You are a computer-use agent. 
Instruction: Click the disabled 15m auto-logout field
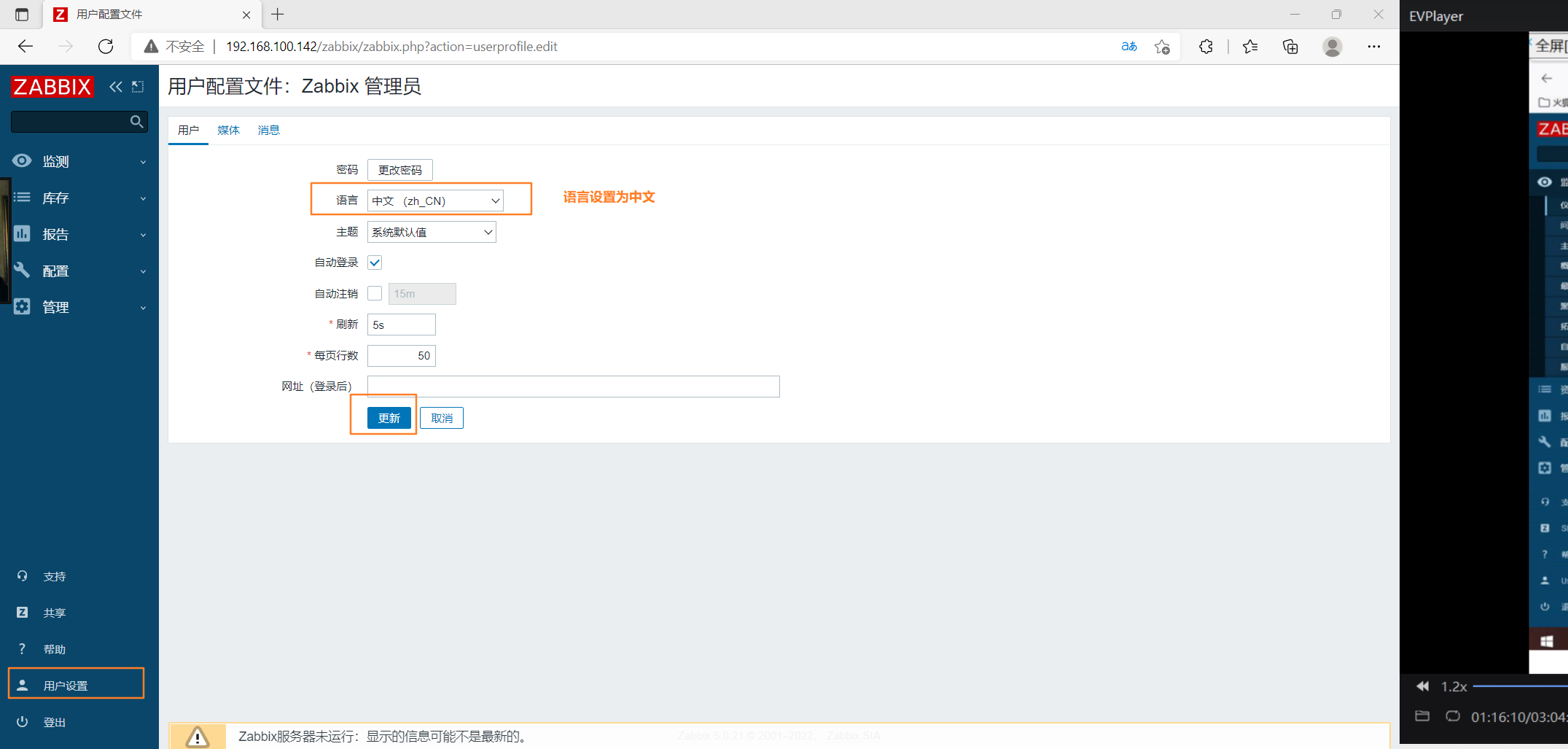coord(422,294)
